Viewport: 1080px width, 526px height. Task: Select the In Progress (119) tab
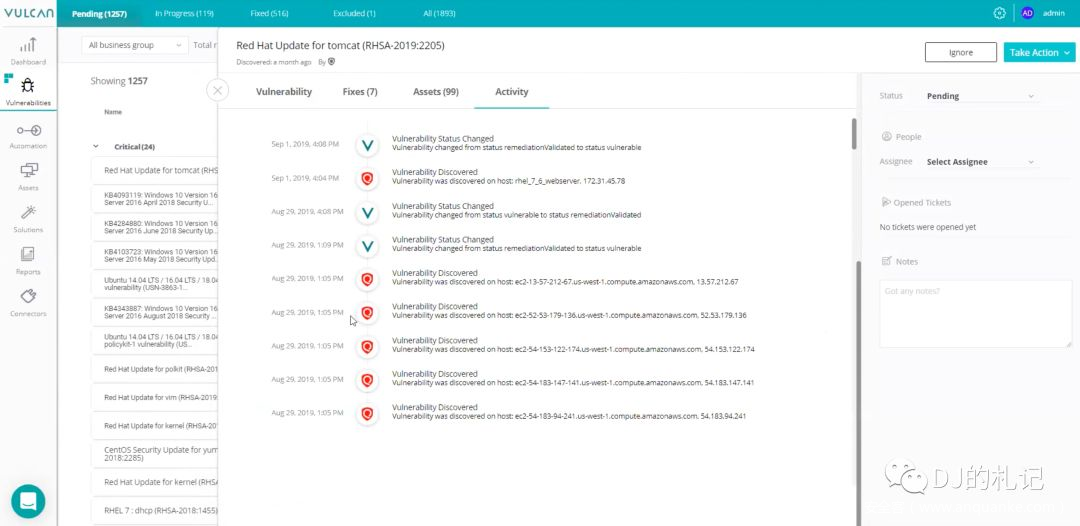184,14
